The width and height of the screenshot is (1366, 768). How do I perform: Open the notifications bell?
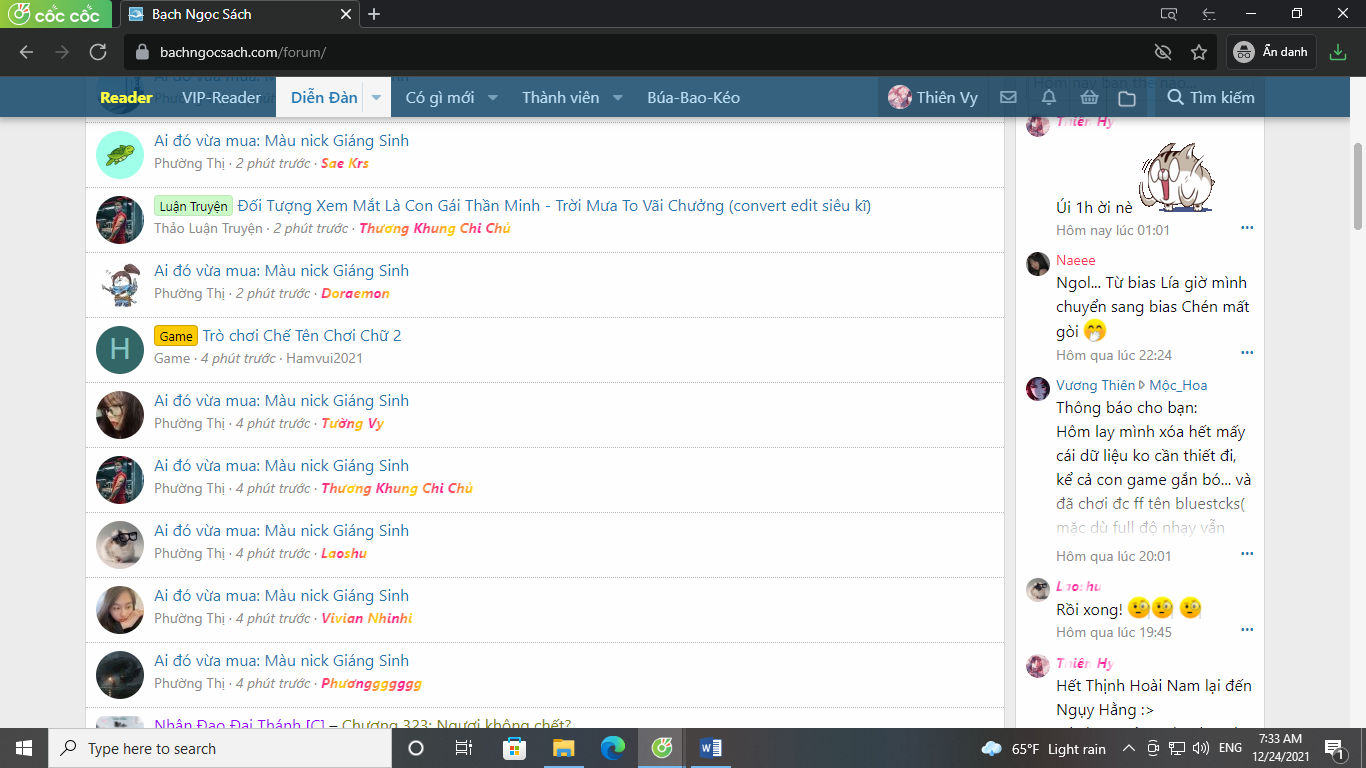(x=1049, y=98)
